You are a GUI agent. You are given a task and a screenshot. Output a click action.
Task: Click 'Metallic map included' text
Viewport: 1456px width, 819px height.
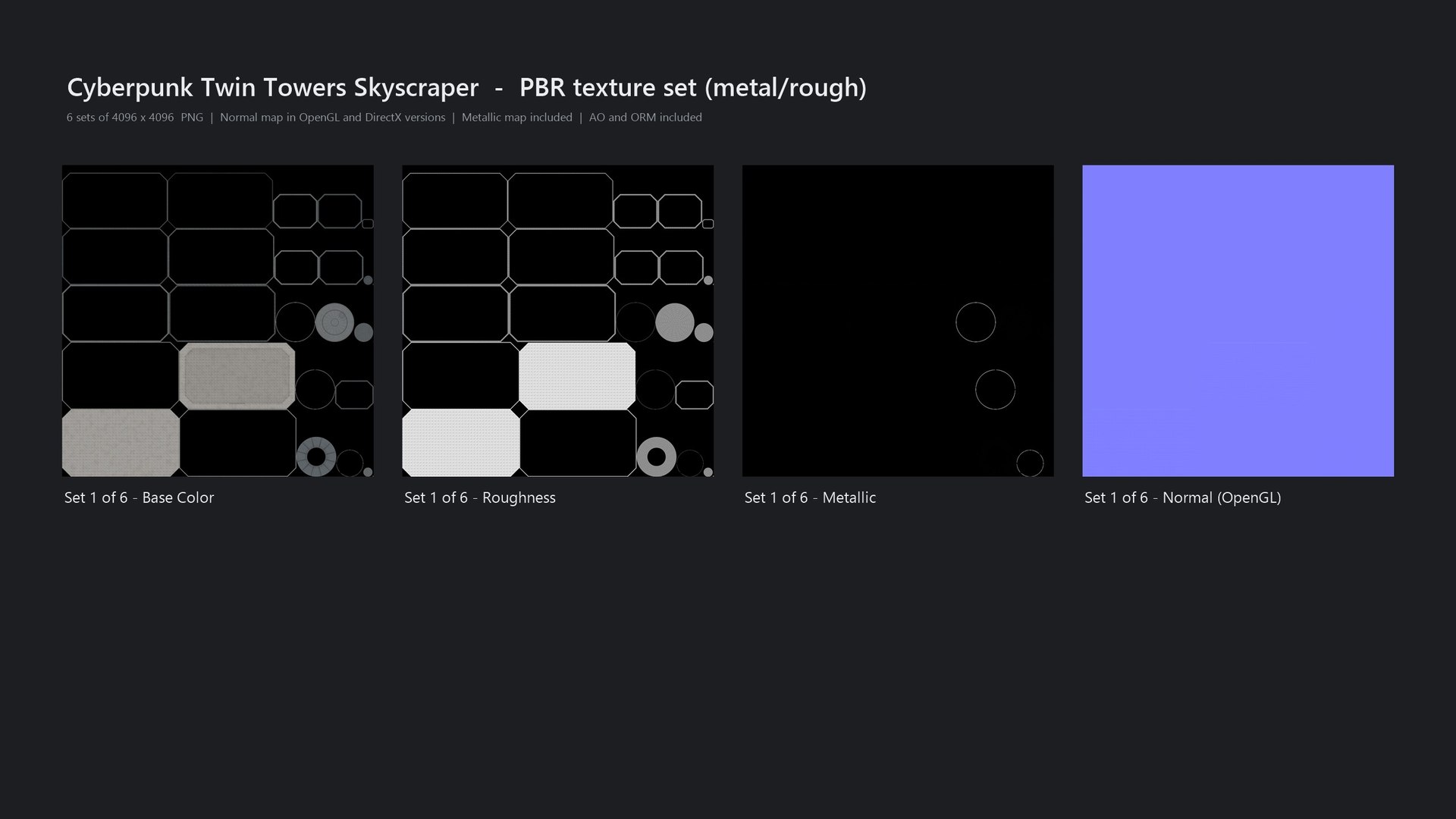coord(517,118)
